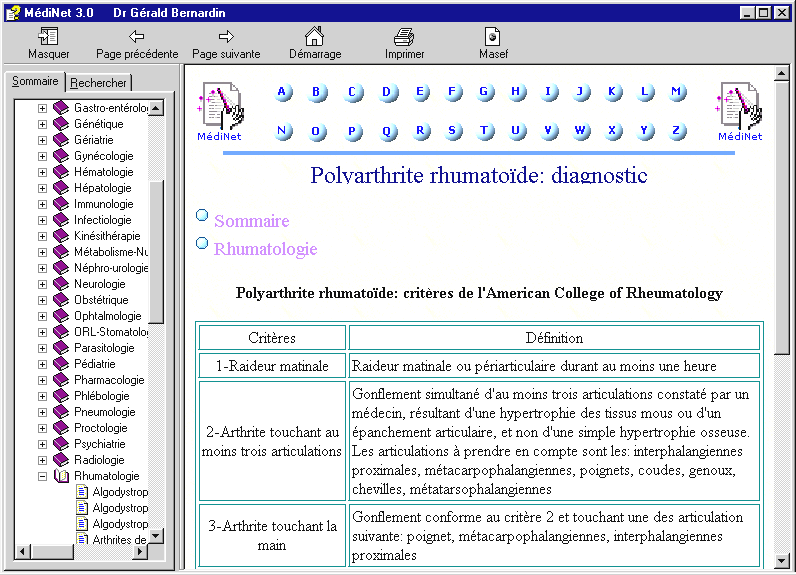Click the open Rhumatologie book icon
This screenshot has height=575, width=796.
[x=61, y=476]
